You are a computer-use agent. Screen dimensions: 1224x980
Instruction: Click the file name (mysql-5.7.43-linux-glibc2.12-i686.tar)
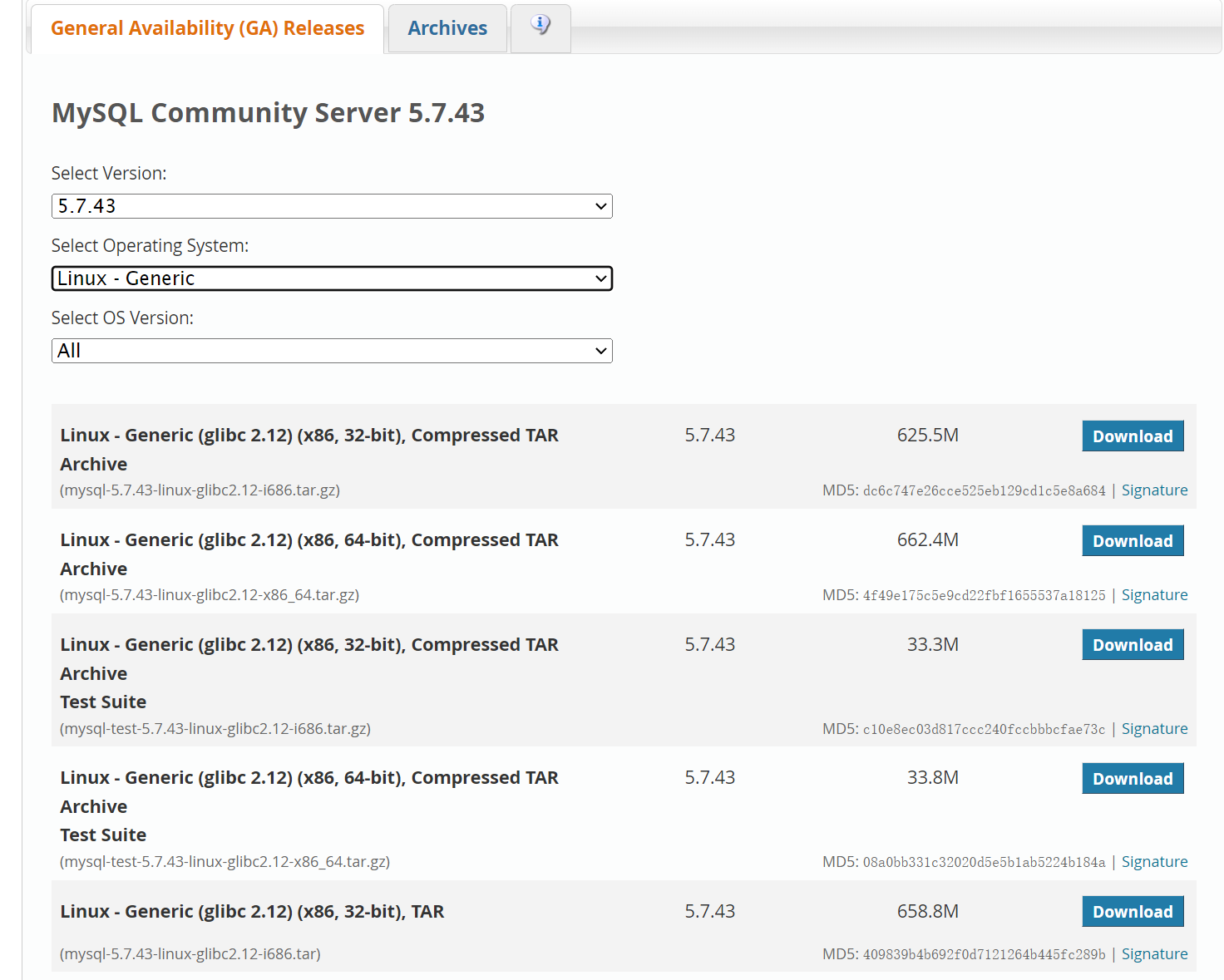click(190, 954)
